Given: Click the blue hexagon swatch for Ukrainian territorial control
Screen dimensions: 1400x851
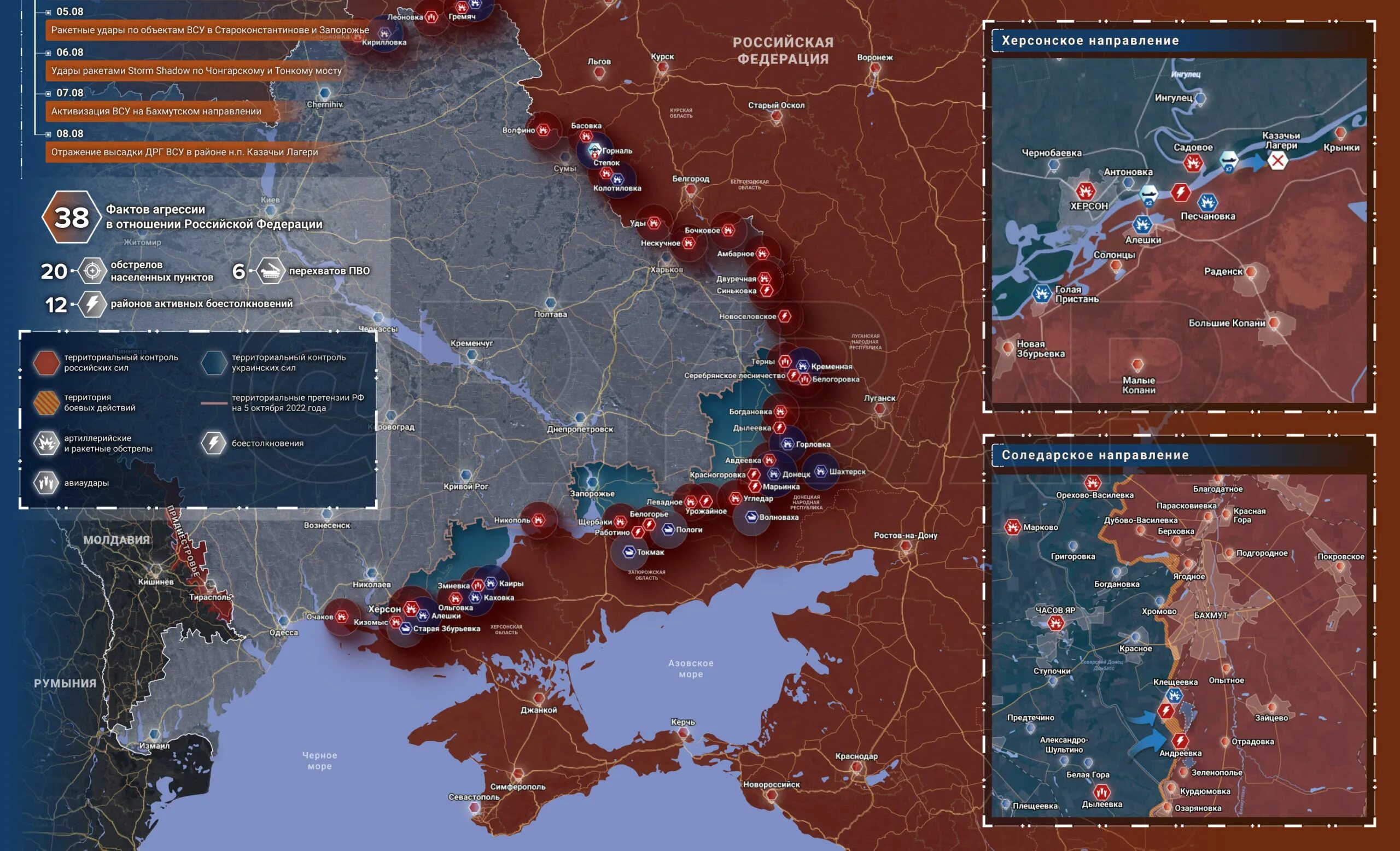Looking at the screenshot, I should pos(214,362).
